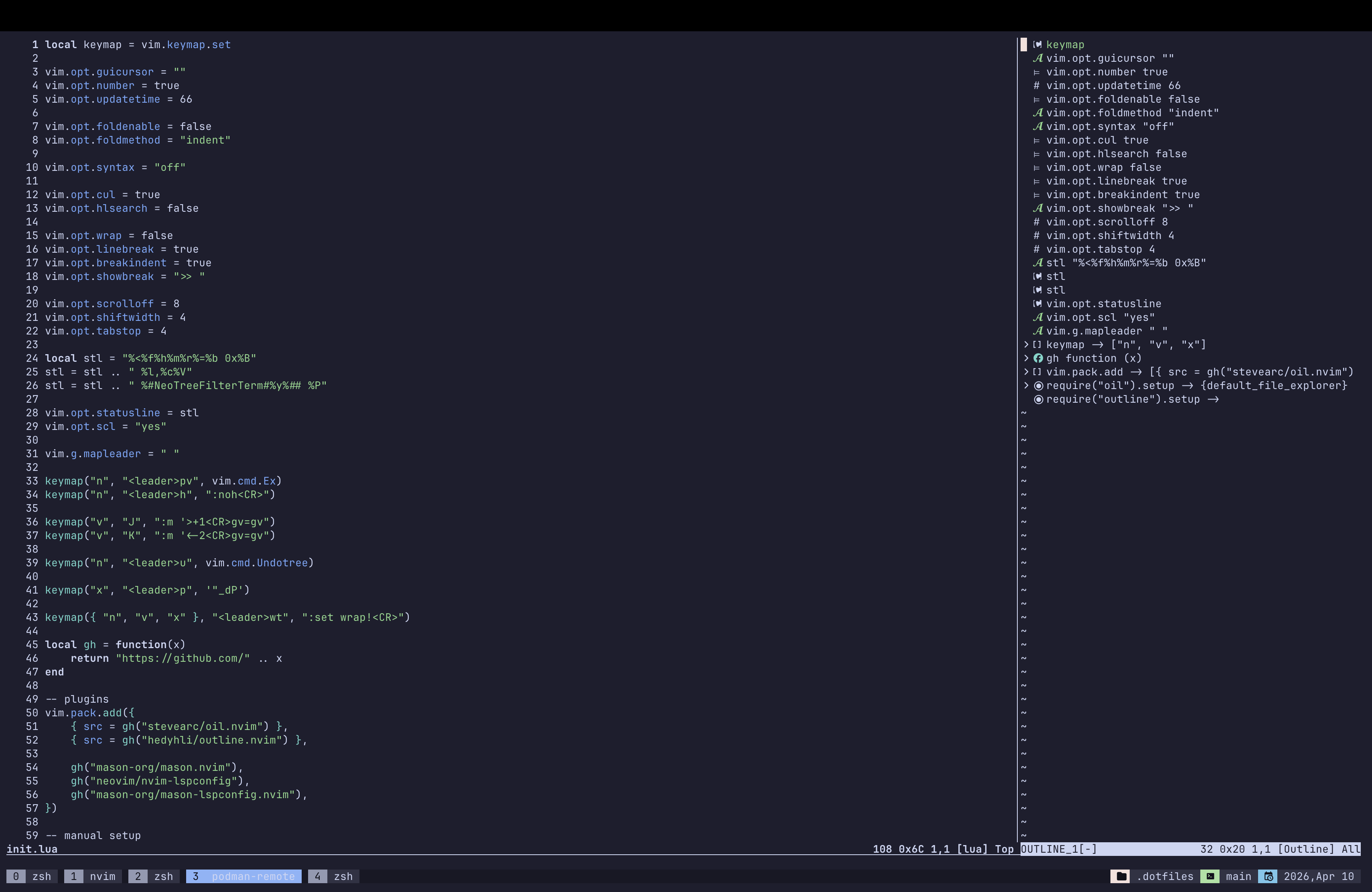Click the init.lua filename in the statusline
Image resolution: width=1372 pixels, height=892 pixels.
coord(32,849)
